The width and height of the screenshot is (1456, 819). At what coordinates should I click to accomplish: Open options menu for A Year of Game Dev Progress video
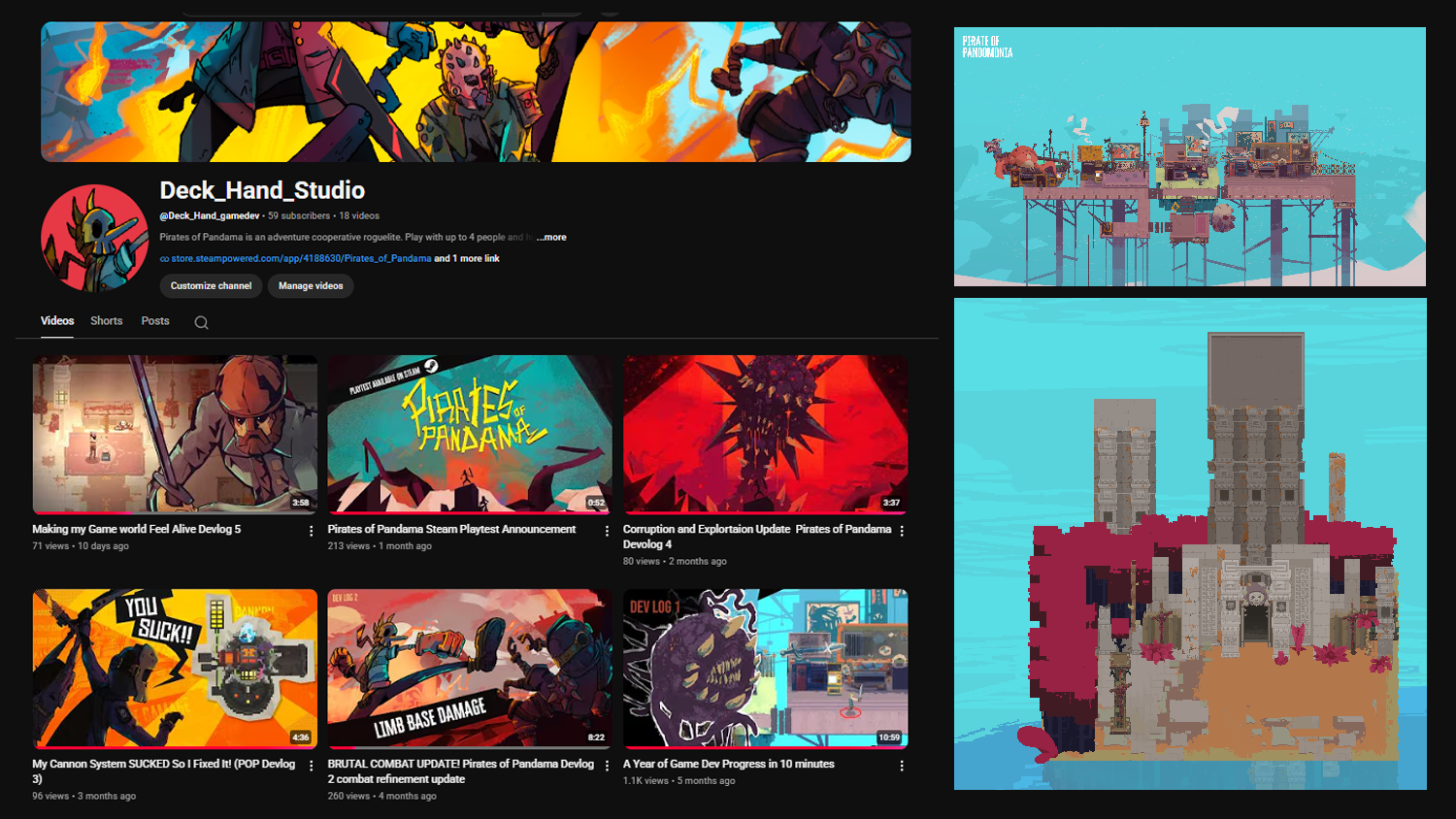[902, 766]
